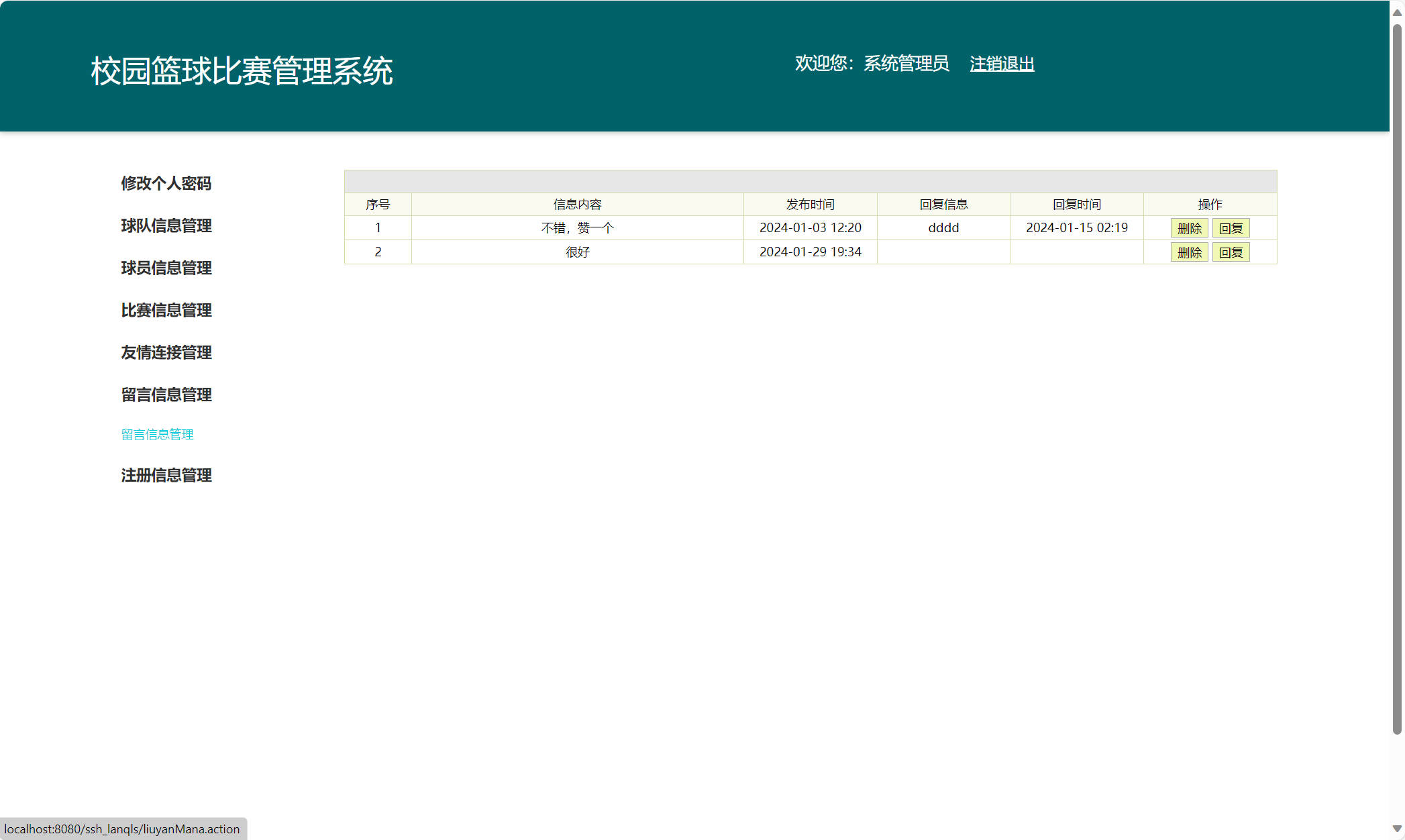This screenshot has width=1405, height=840.
Task: Click the 校园篮球比赛管理系统 title banner
Action: tap(242, 67)
